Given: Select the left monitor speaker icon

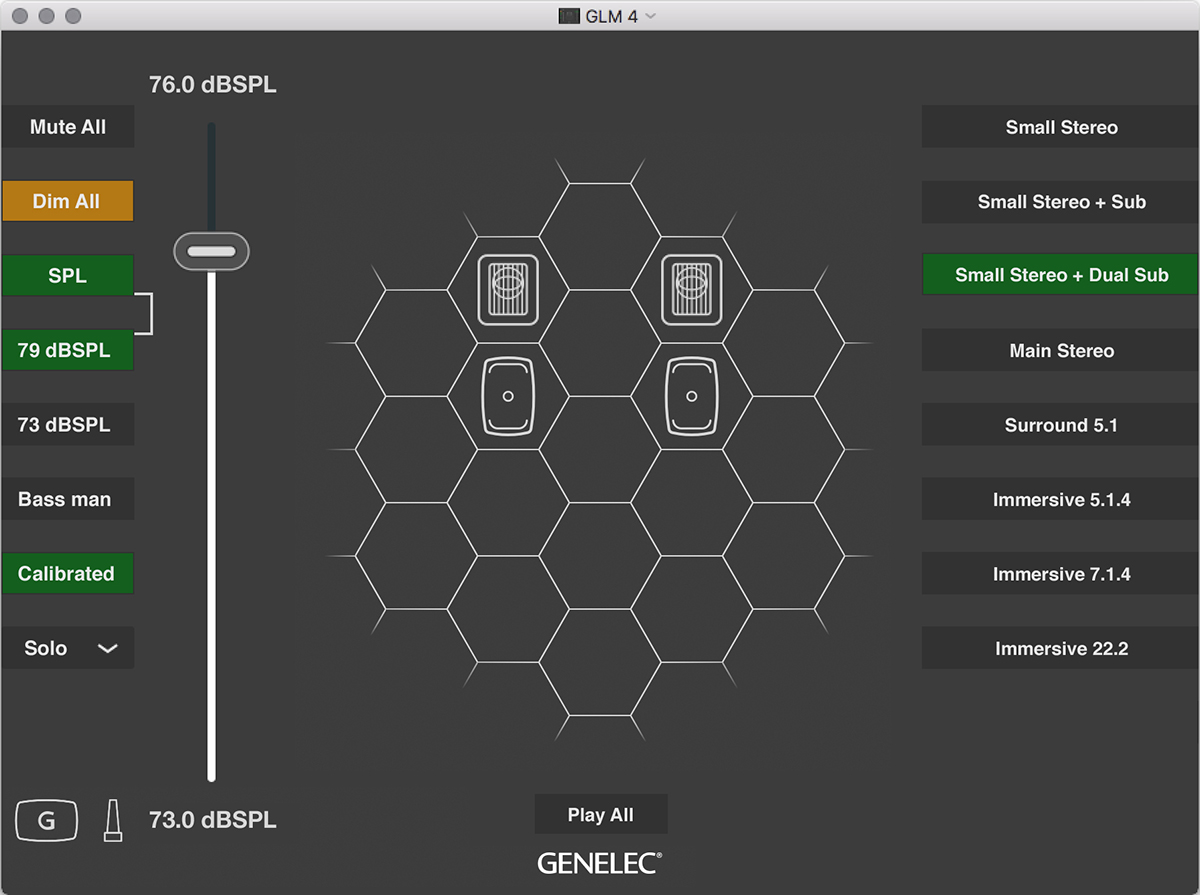Looking at the screenshot, I should pos(508,397).
